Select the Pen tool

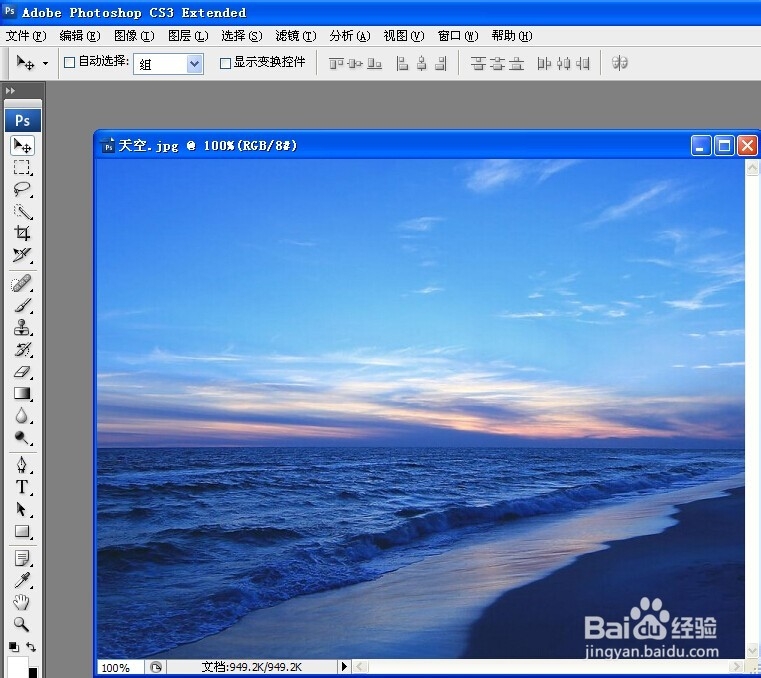click(x=22, y=465)
